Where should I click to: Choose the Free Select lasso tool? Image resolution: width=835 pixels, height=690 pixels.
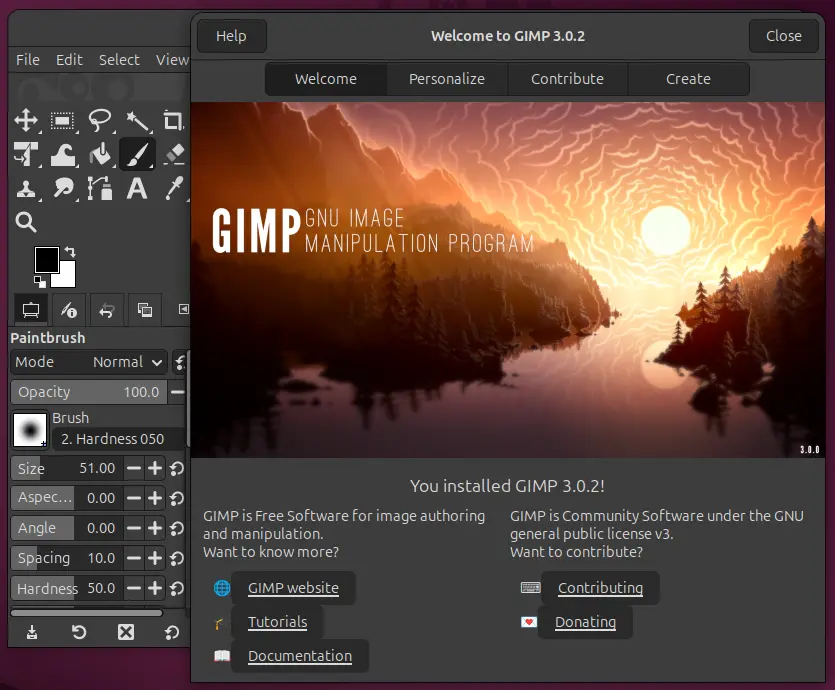(x=98, y=120)
